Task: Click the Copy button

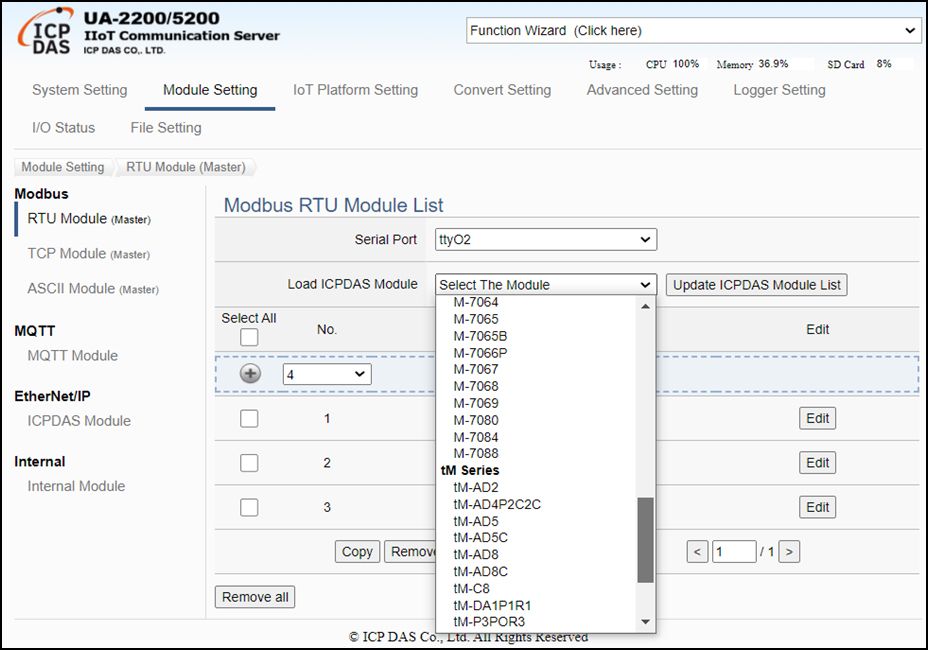Action: pos(357,552)
